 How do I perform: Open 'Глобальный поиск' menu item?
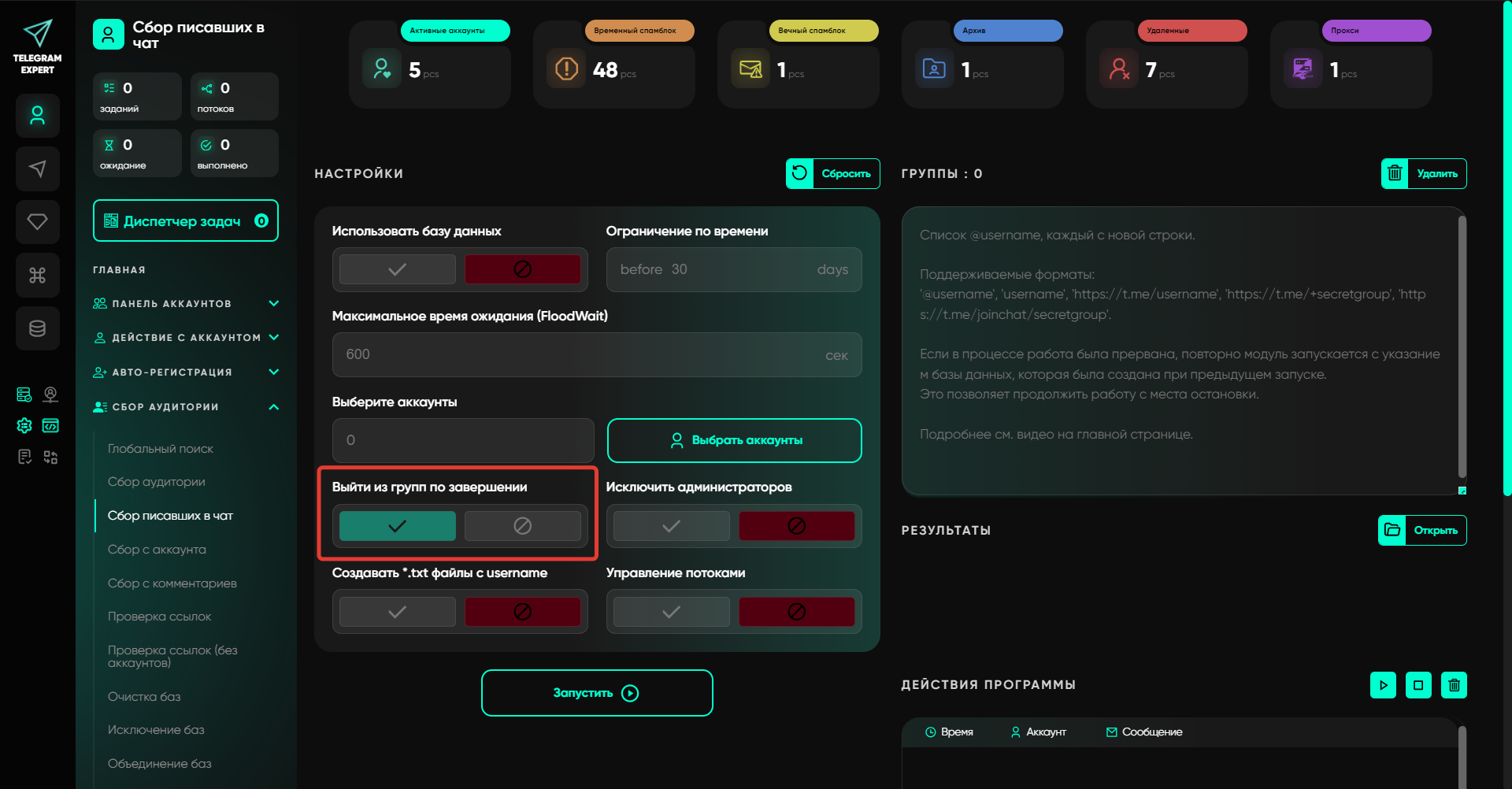(161, 449)
